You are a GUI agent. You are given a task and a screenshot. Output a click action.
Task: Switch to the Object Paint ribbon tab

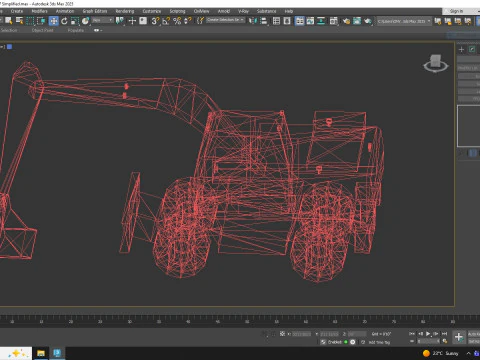point(43,30)
